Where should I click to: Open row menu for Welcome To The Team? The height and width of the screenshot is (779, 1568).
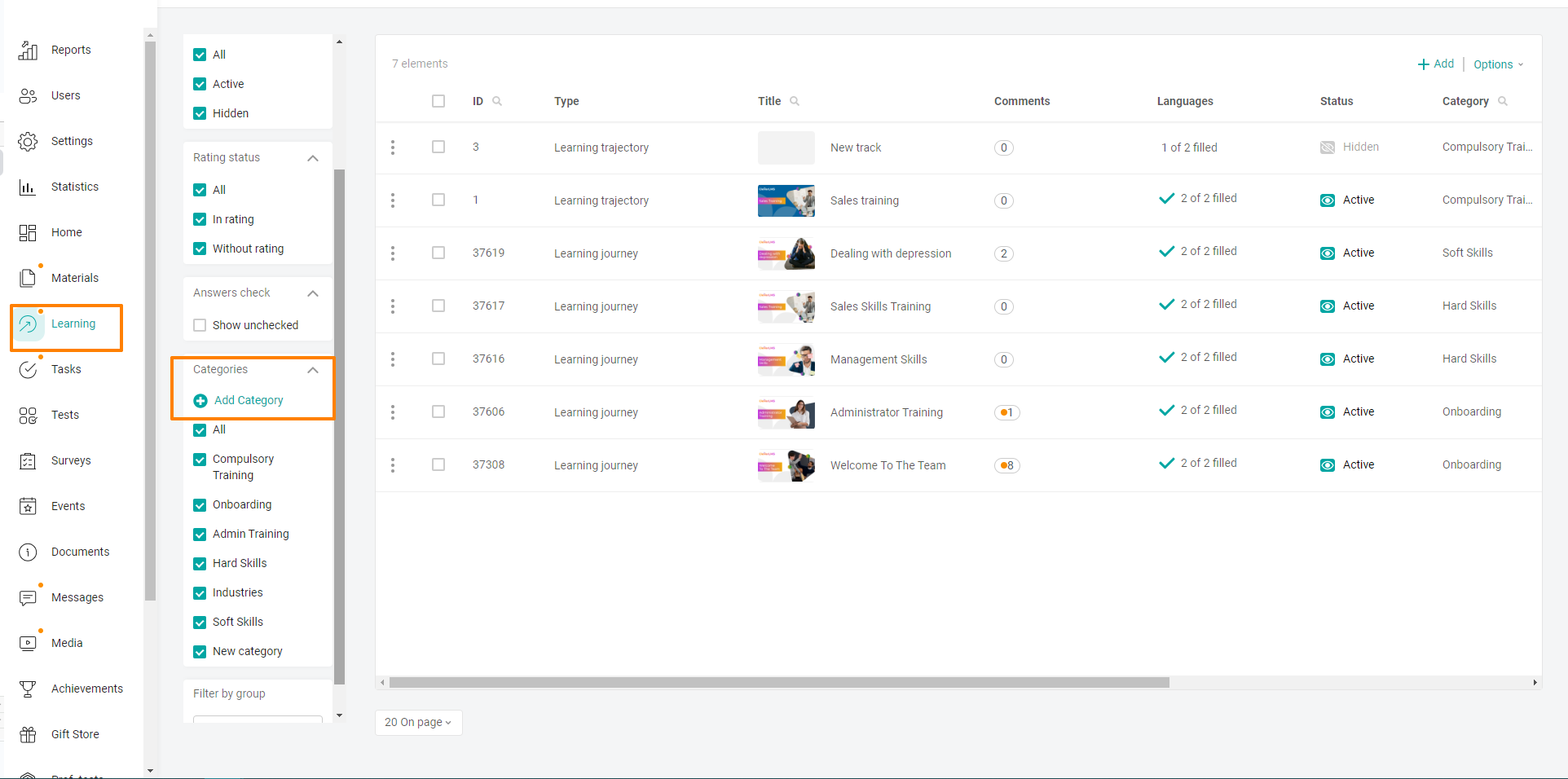393,465
